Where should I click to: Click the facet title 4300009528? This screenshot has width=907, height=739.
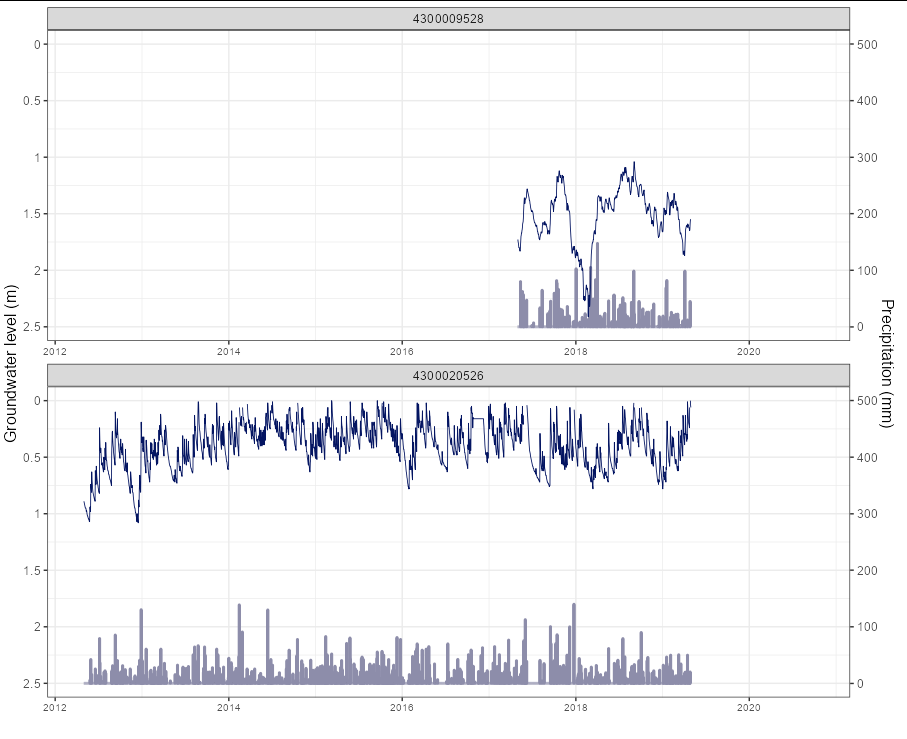(448, 19)
